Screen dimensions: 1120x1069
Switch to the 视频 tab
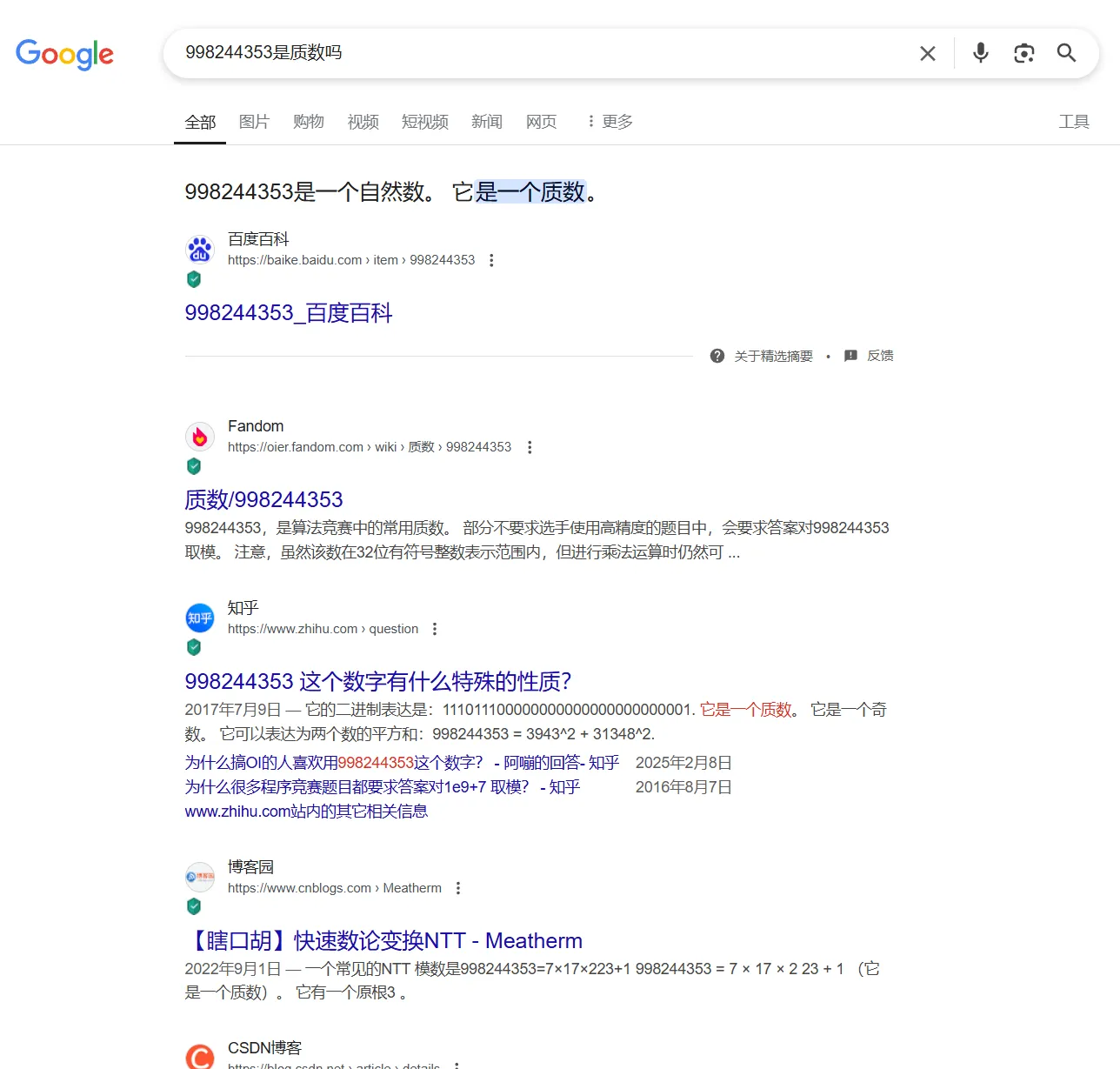363,122
